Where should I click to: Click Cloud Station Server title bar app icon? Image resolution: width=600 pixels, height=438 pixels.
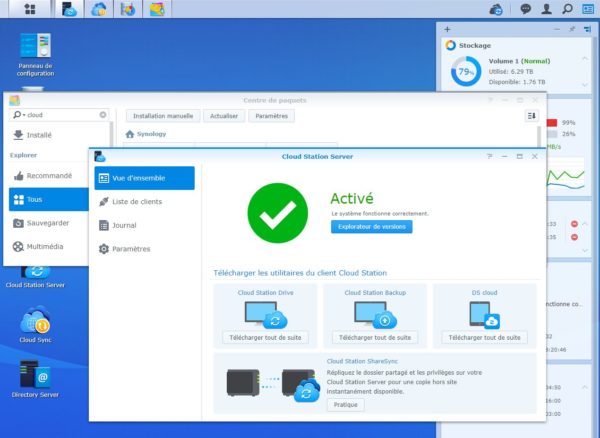(x=100, y=156)
